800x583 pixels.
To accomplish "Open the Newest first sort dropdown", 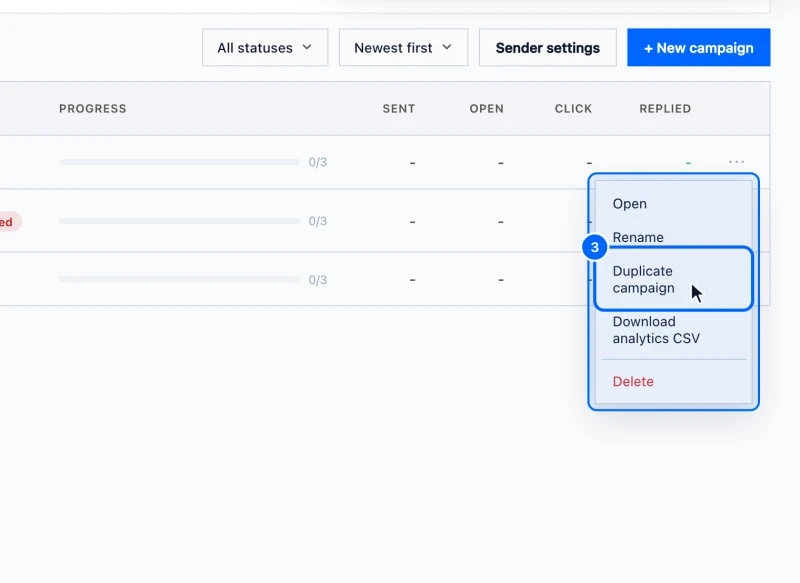I will tap(403, 47).
